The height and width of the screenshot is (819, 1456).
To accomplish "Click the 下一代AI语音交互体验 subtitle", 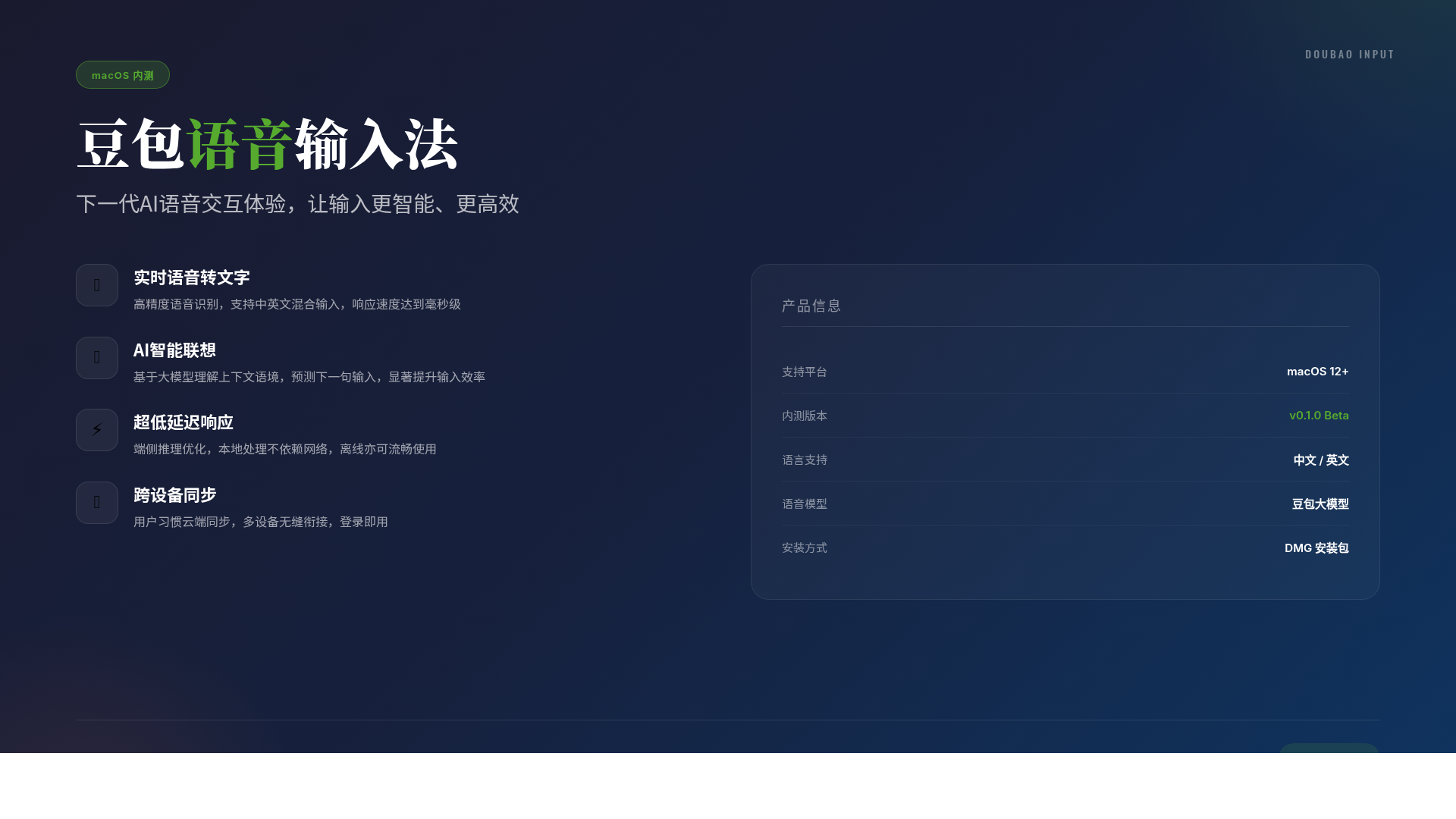I will pos(297,204).
